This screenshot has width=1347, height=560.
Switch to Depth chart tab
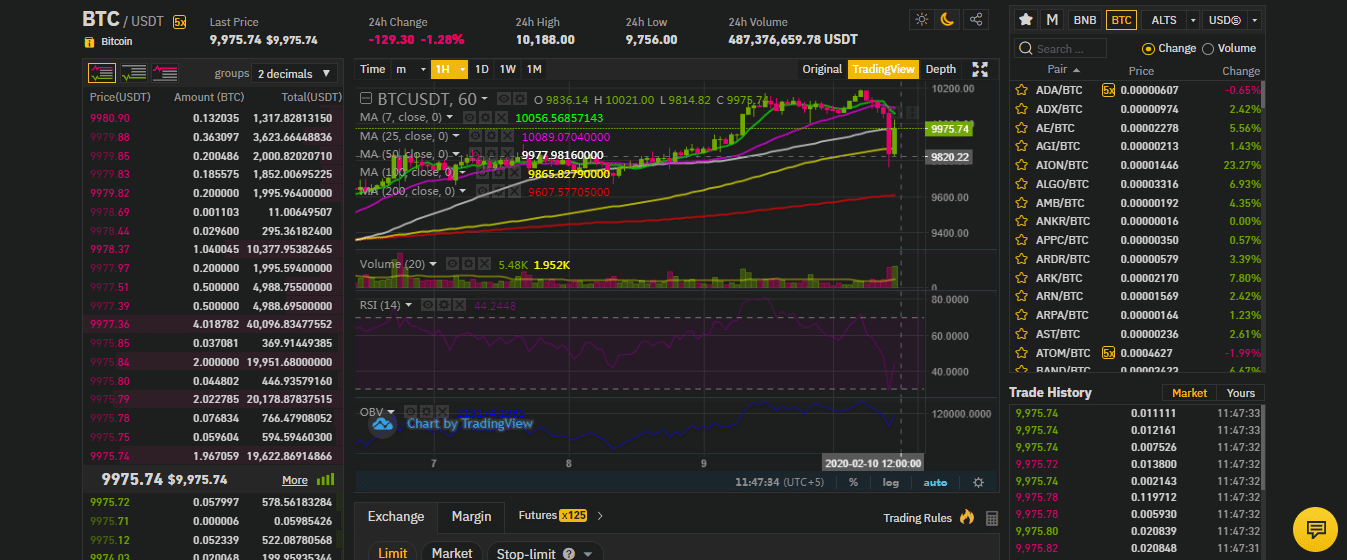940,69
